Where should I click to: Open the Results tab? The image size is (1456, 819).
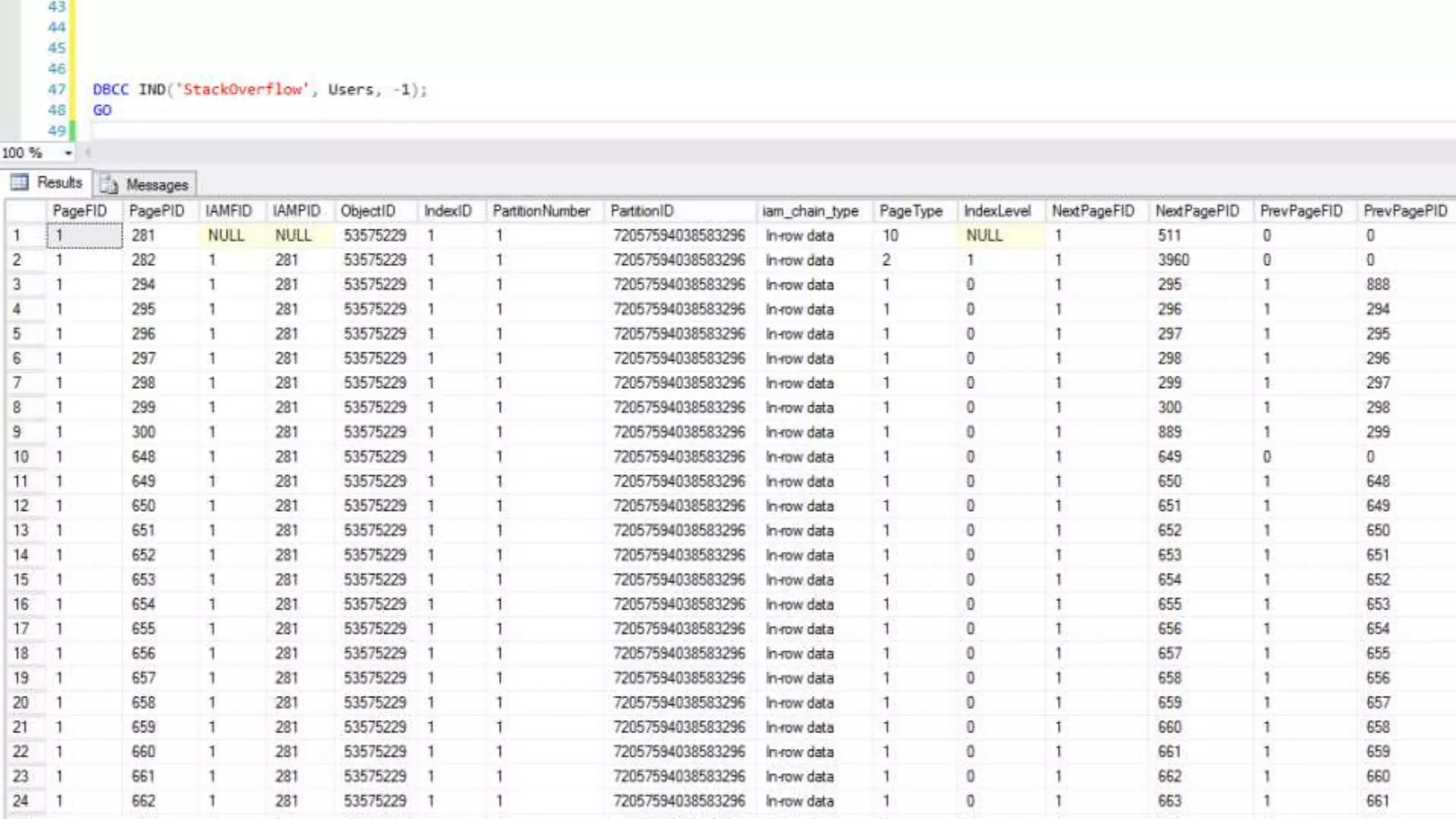[59, 183]
